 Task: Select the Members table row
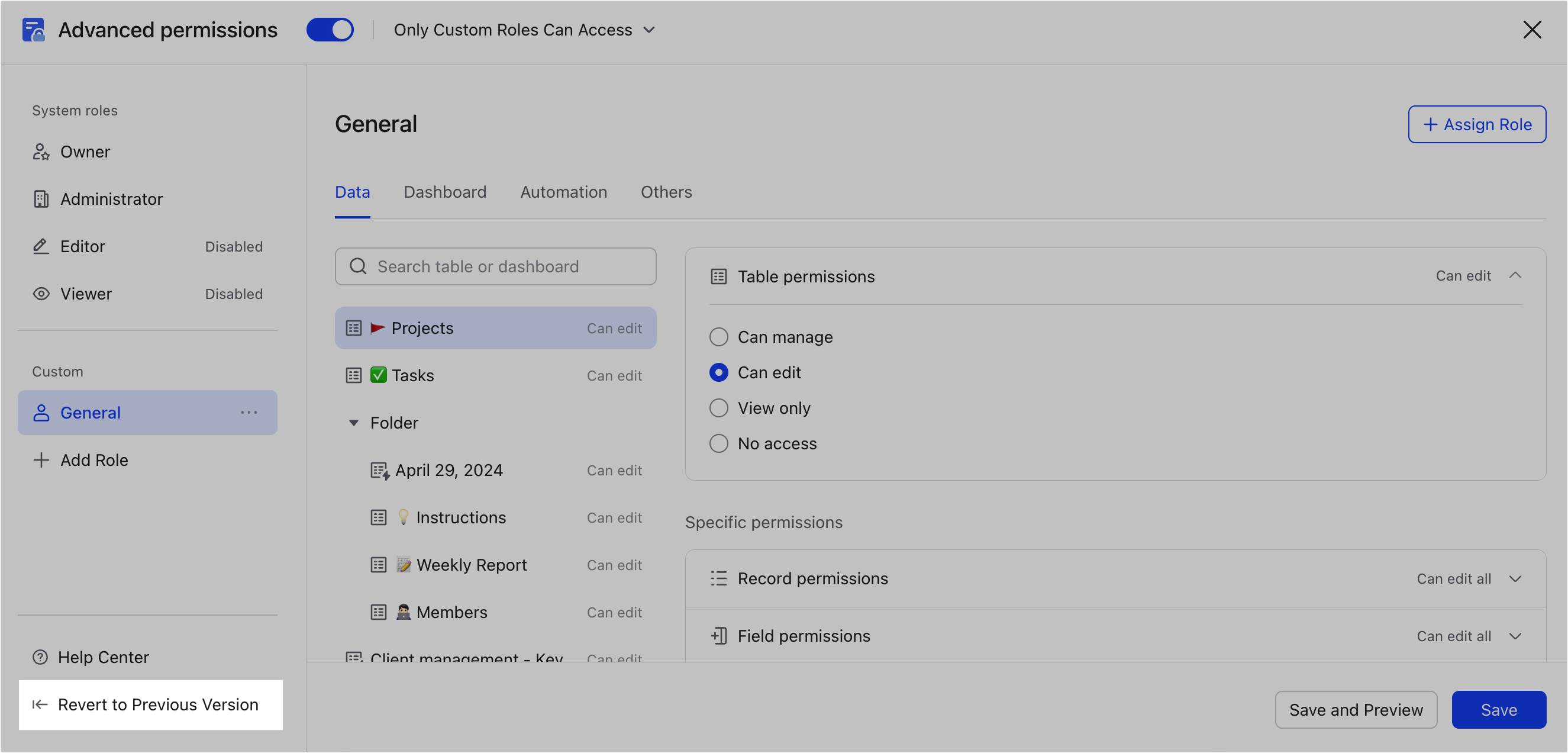click(x=495, y=612)
